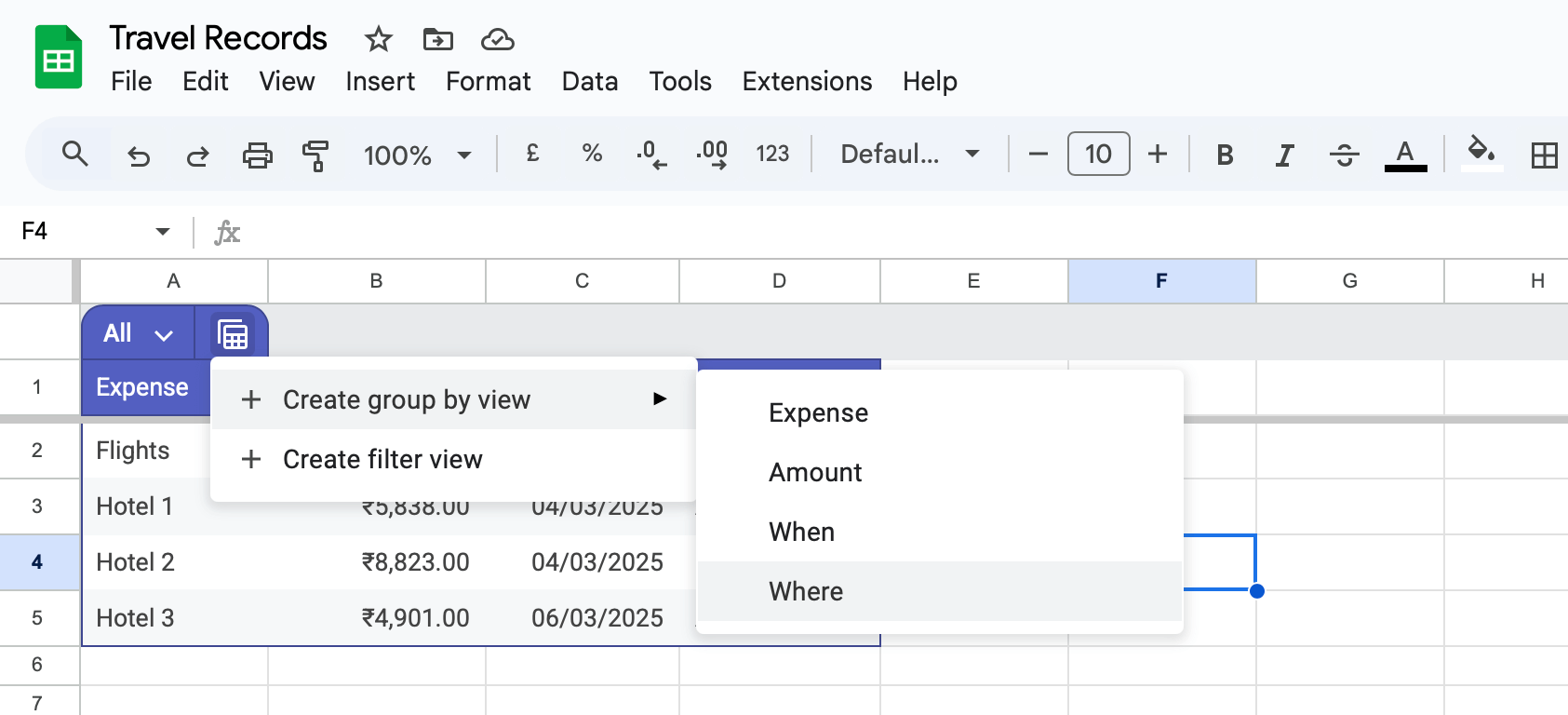Click the redo arrow icon
Screen dimensions: 1568x715
197,155
